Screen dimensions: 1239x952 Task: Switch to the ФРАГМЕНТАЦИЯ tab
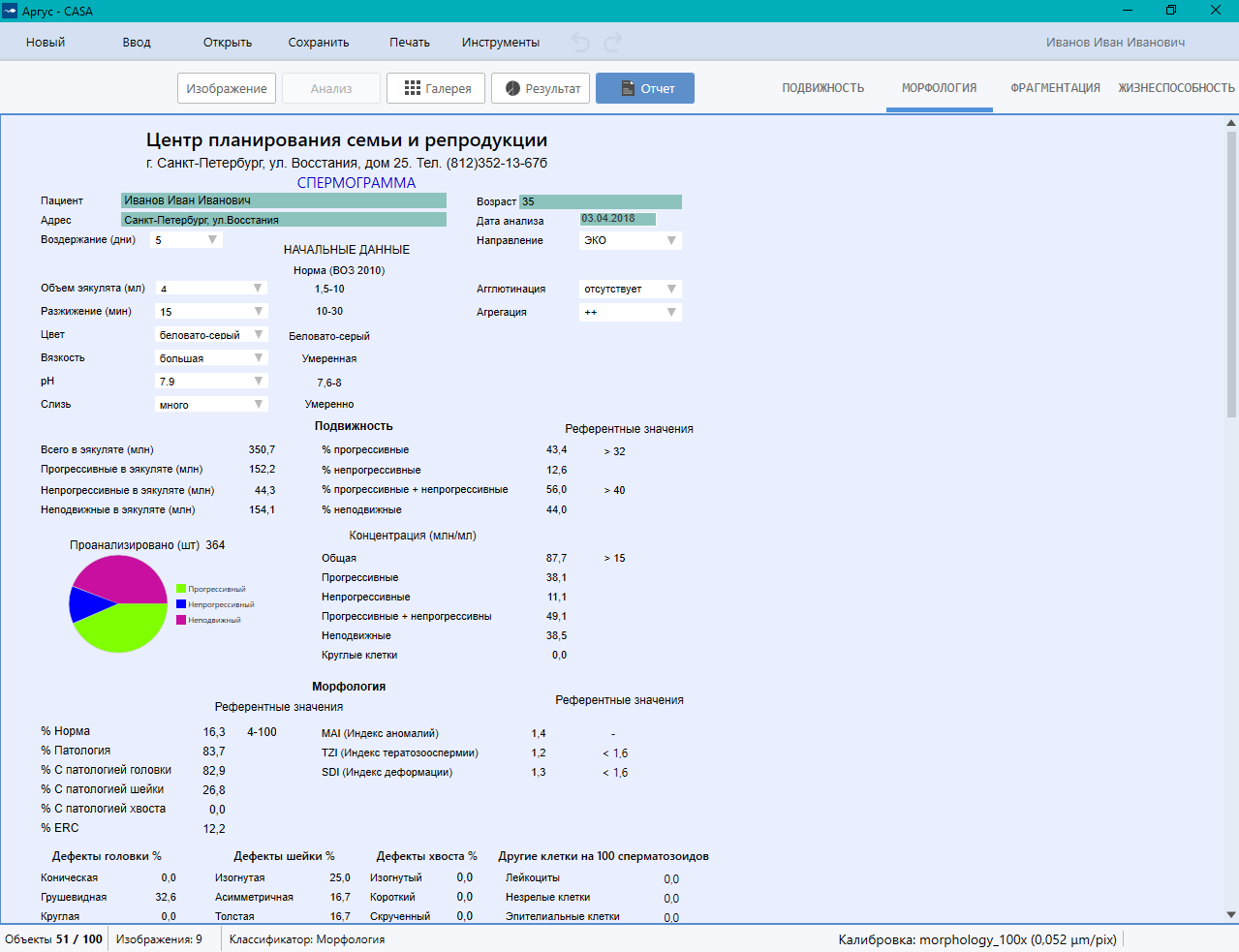pyautogui.click(x=1055, y=88)
